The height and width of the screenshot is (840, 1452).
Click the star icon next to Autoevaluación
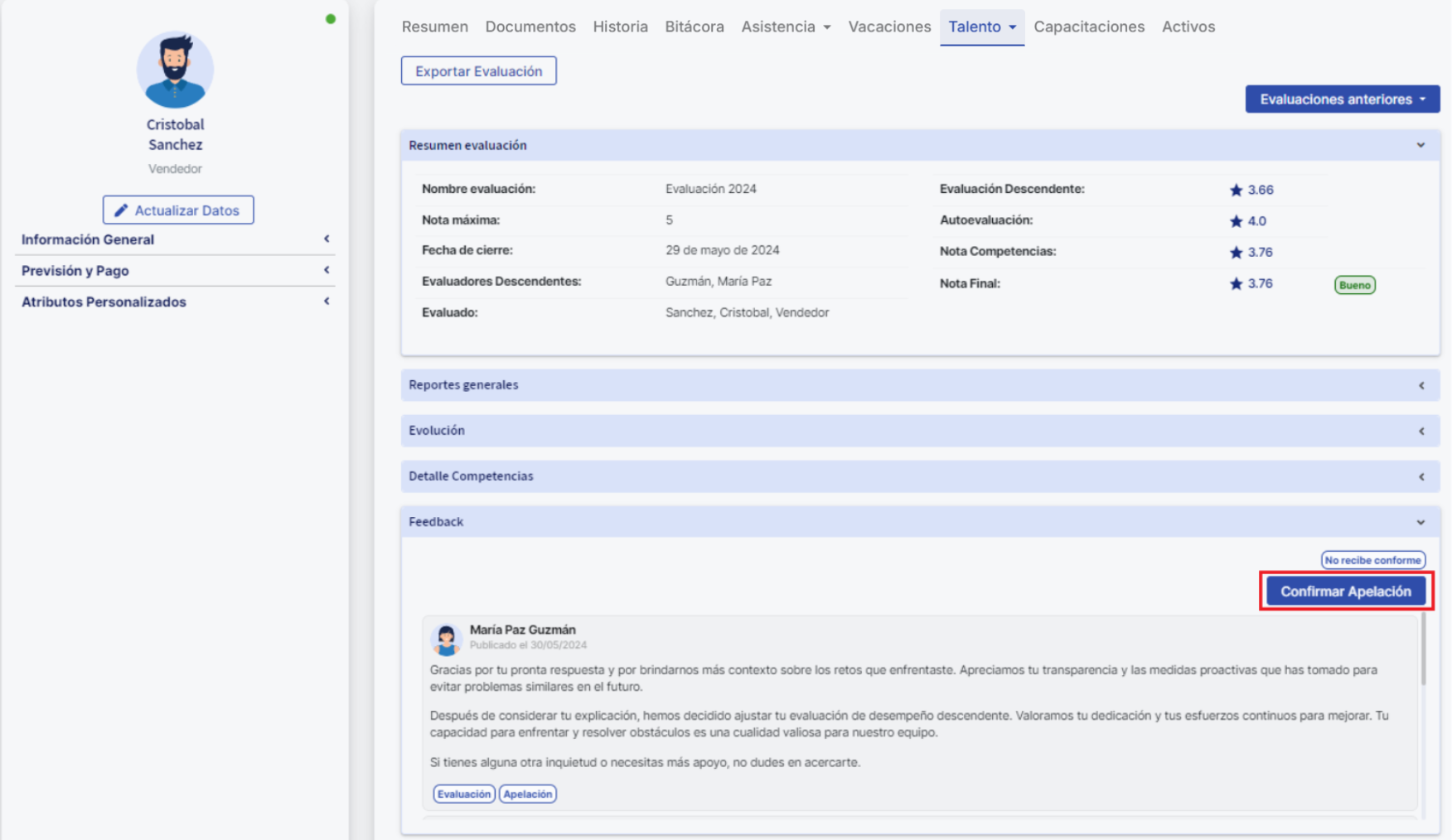tap(1236, 221)
